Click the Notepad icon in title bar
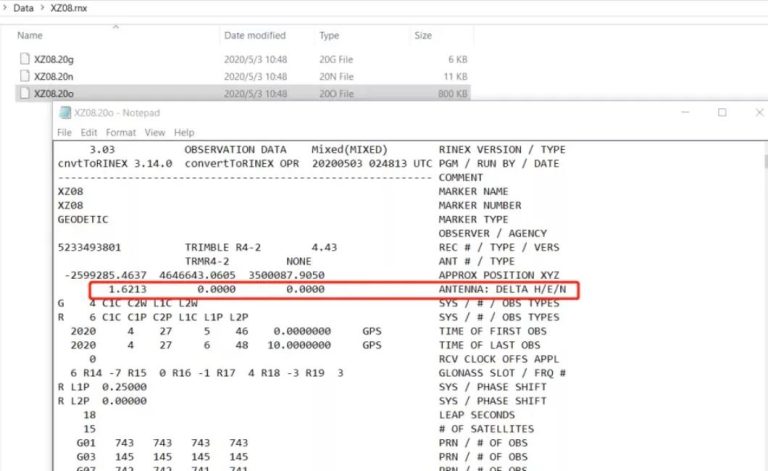This screenshot has height=471, width=768. 65,113
